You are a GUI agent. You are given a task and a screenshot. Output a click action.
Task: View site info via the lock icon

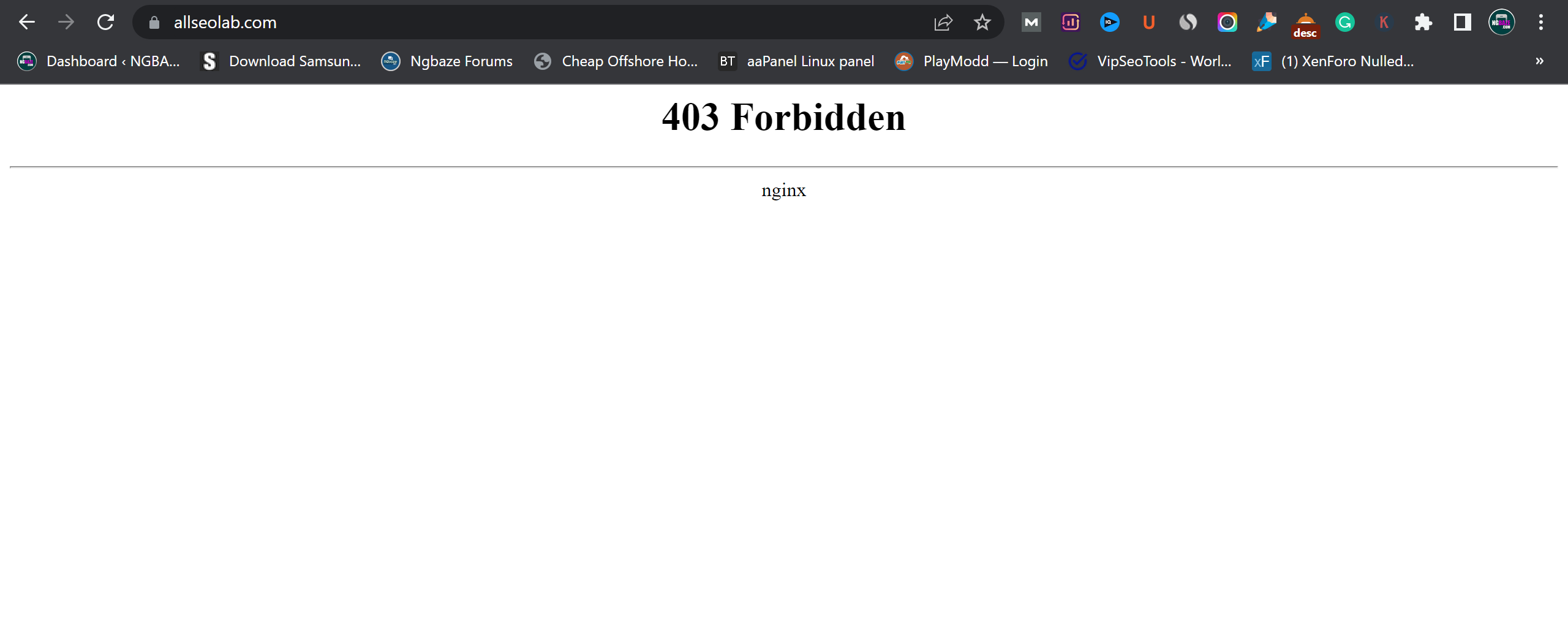coord(154,23)
